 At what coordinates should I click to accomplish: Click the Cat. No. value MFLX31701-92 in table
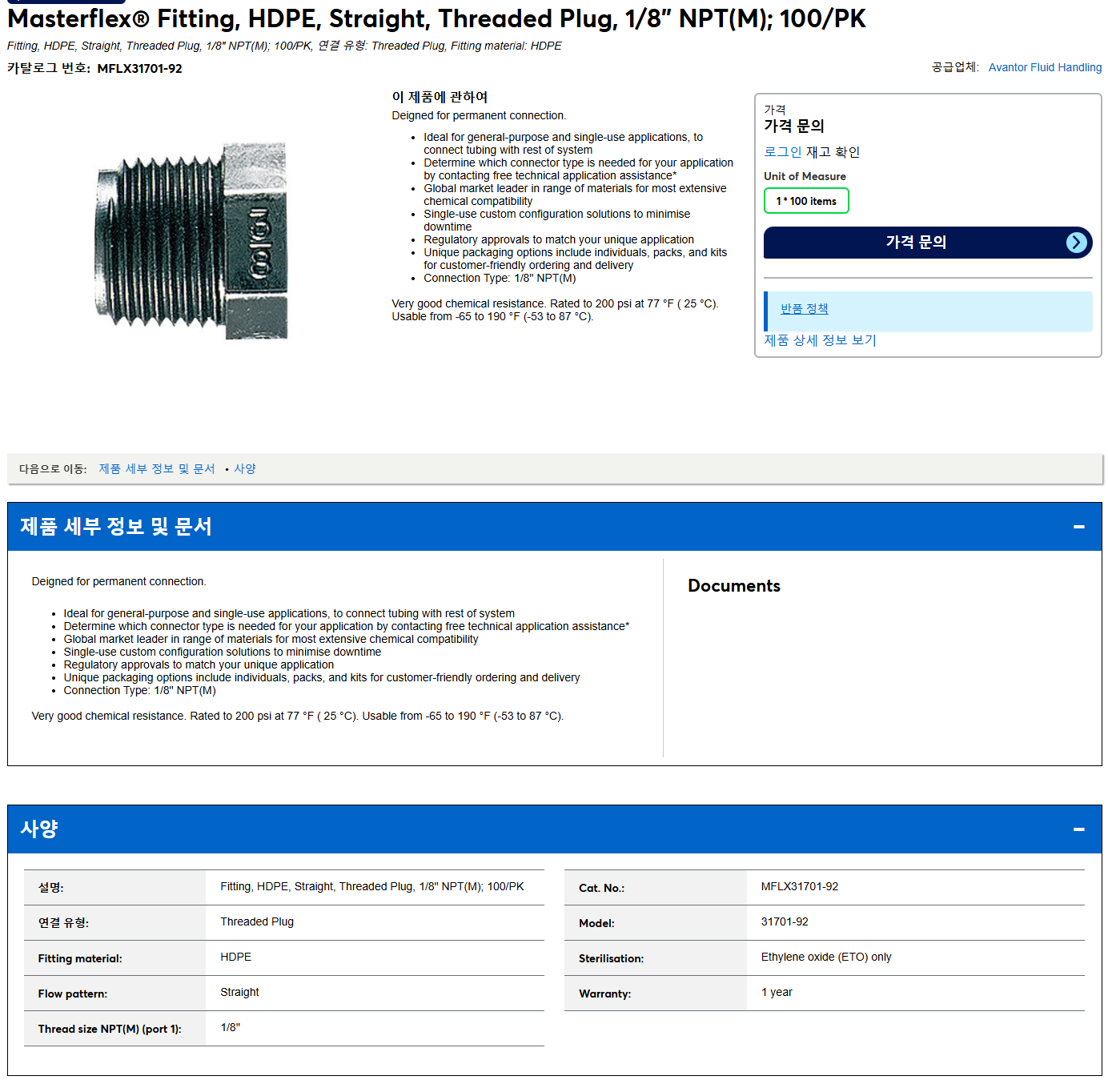(x=799, y=887)
